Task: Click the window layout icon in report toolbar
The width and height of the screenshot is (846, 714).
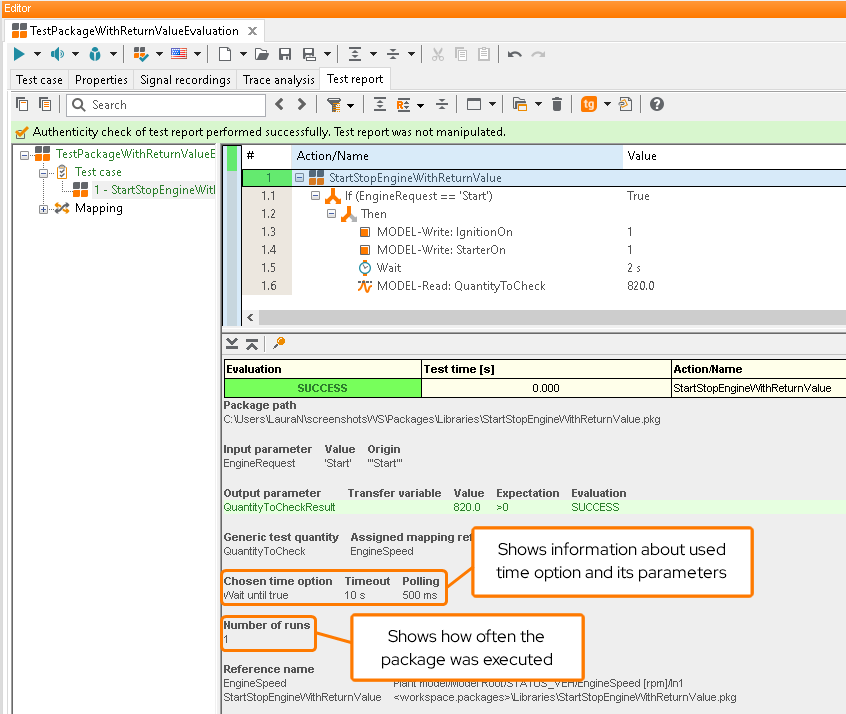Action: tap(474, 104)
